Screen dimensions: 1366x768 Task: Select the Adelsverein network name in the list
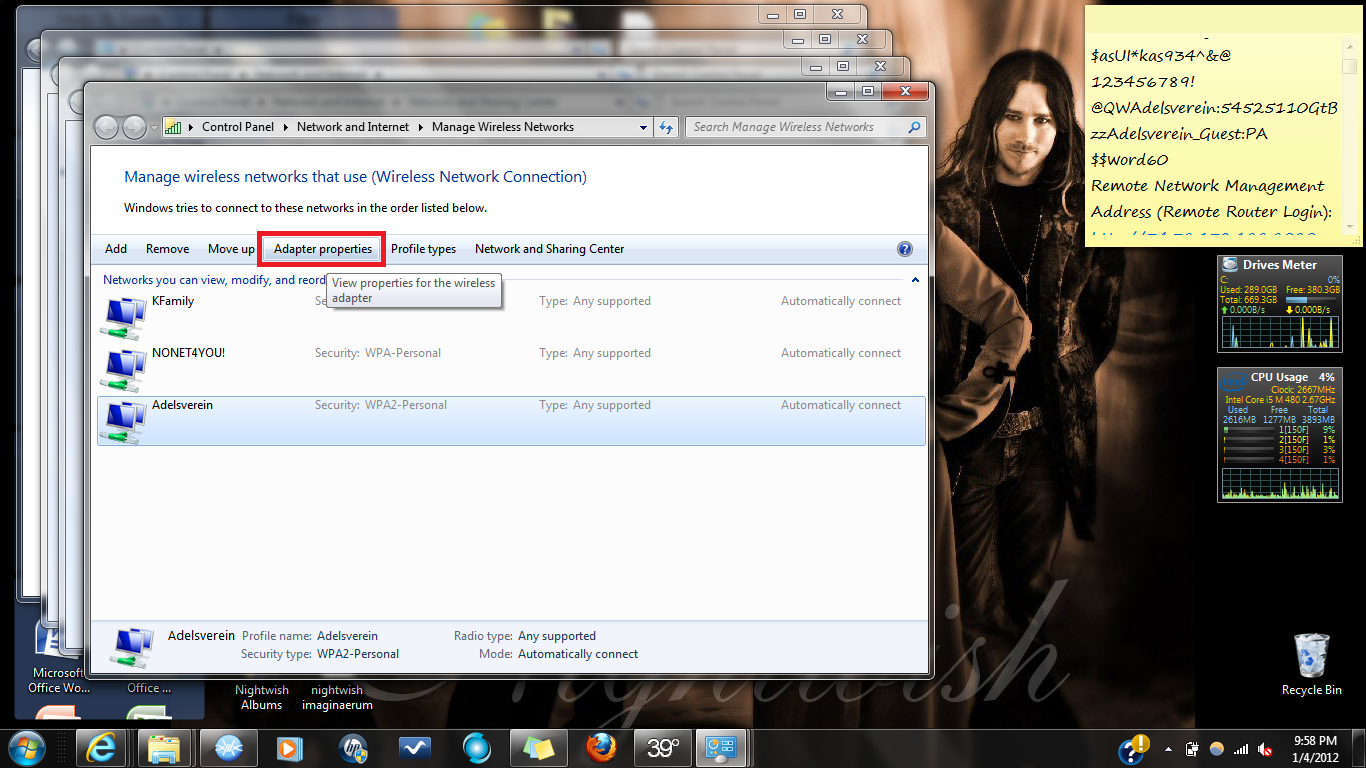pyautogui.click(x=182, y=405)
